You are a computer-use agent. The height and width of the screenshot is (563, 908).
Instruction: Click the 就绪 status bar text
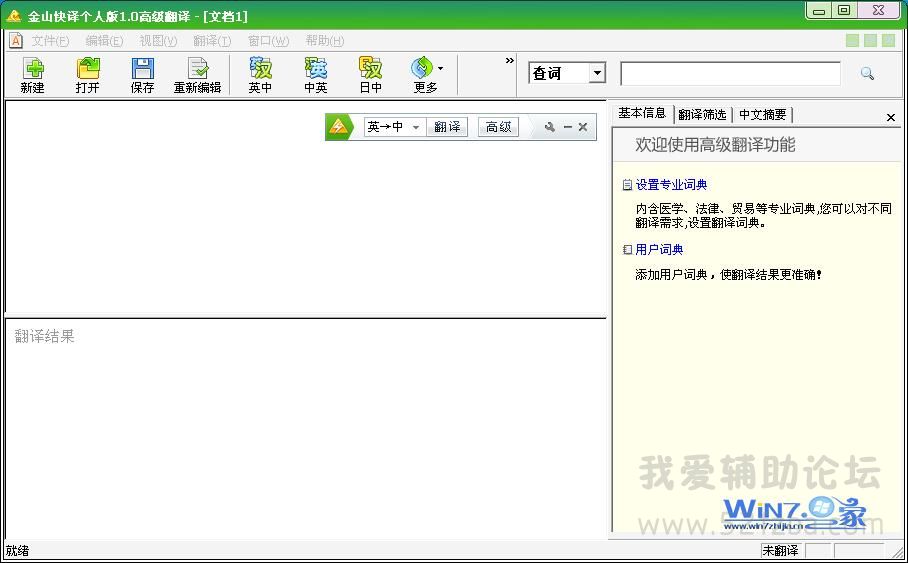coord(17,550)
